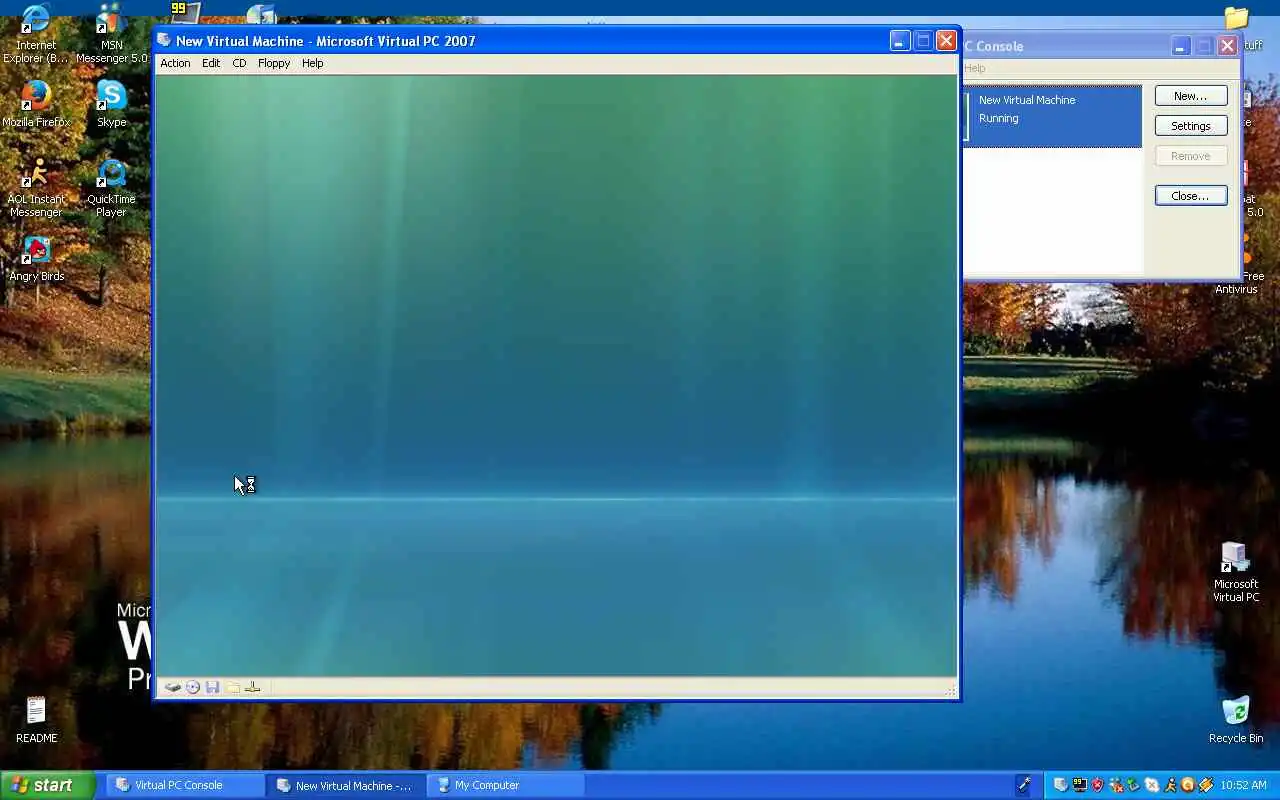
Task: Open Help menu in Virtual PC Console
Action: (975, 68)
